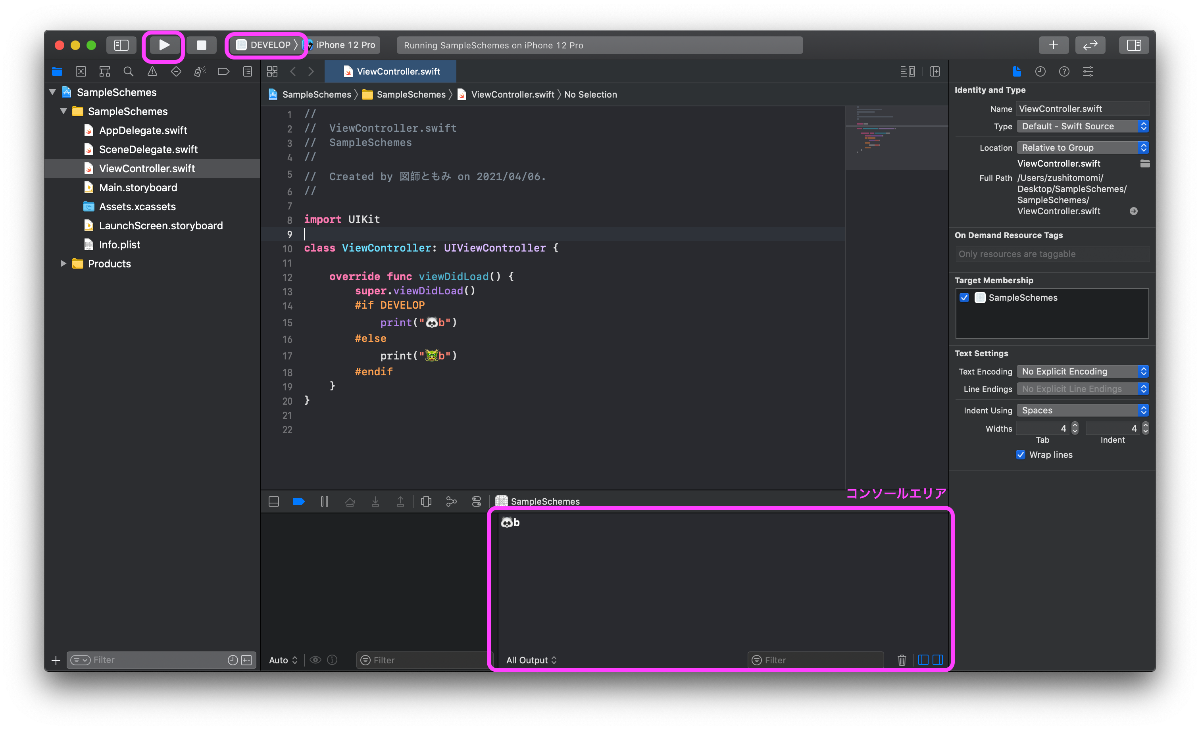Select Assets.xcassets in the navigator
This screenshot has height=730, width=1200.
(x=137, y=207)
